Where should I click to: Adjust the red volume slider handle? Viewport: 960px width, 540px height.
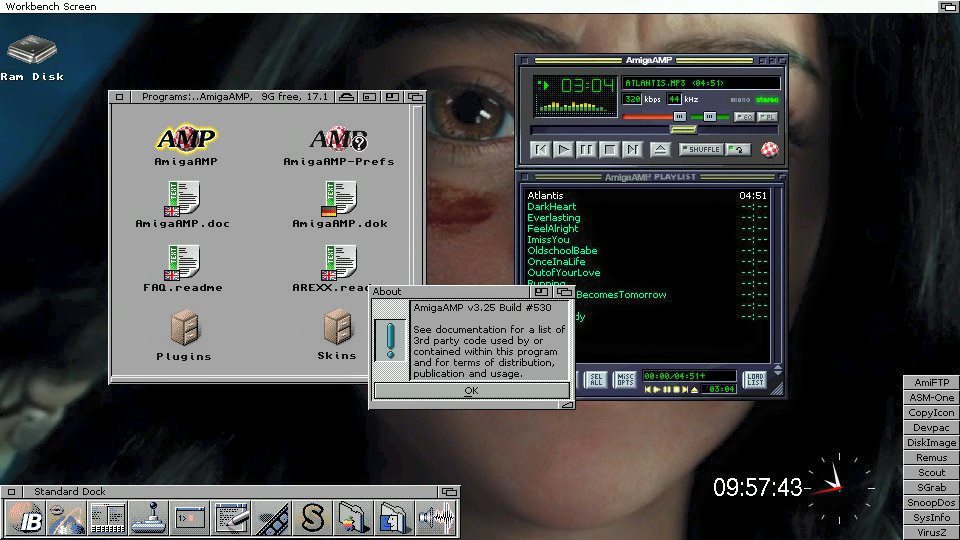[680, 116]
